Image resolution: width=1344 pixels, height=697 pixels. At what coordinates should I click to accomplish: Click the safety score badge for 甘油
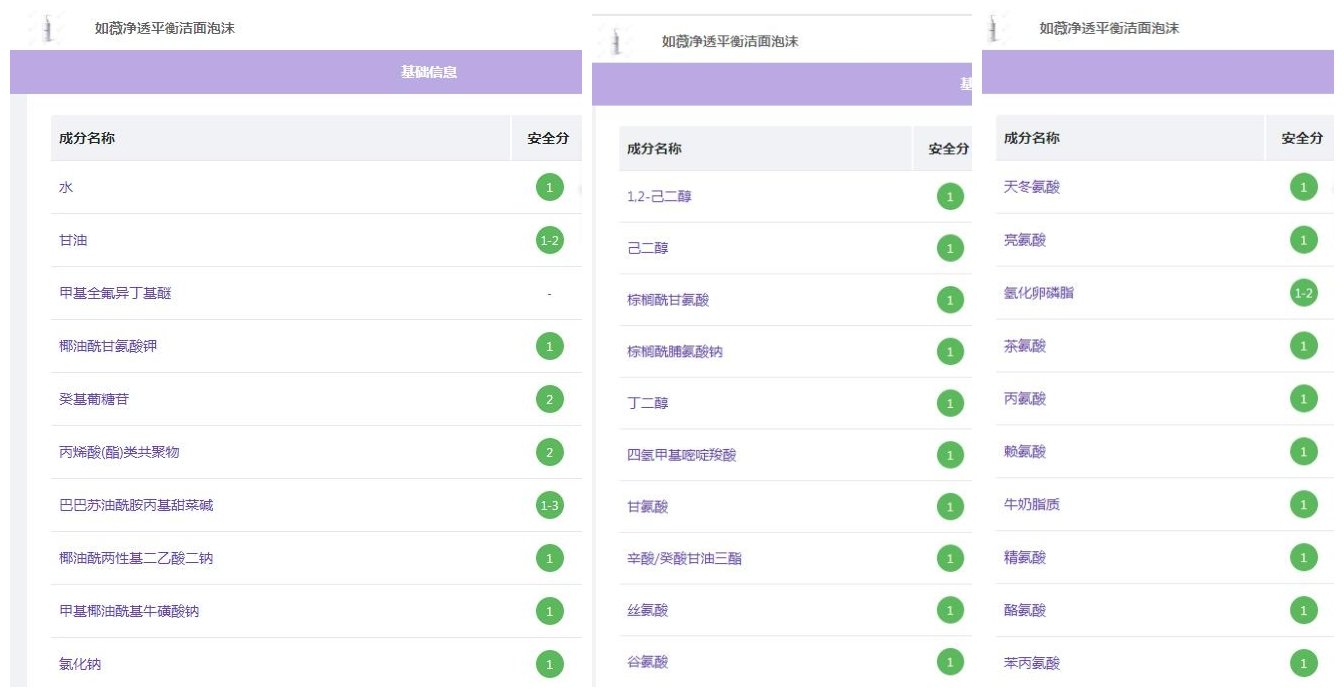coord(549,240)
